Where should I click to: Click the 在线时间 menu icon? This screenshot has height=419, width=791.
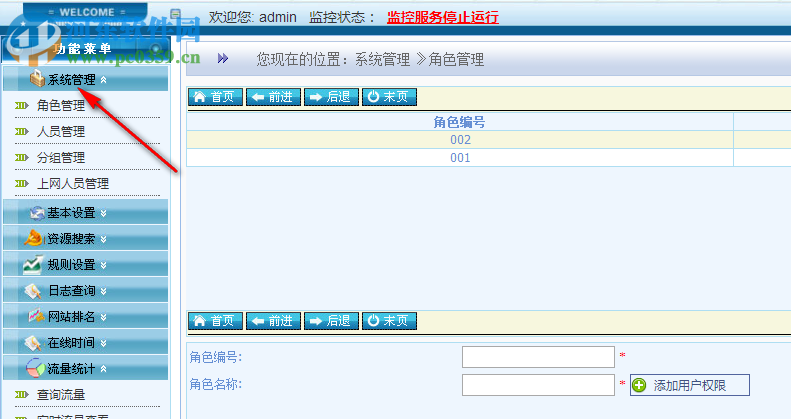(33, 343)
